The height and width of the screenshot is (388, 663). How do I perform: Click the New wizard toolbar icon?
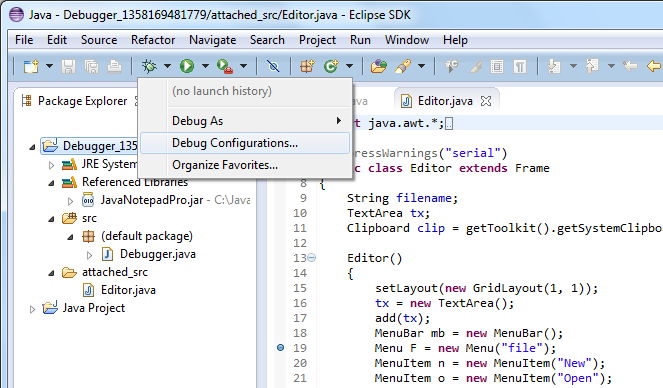(x=31, y=66)
